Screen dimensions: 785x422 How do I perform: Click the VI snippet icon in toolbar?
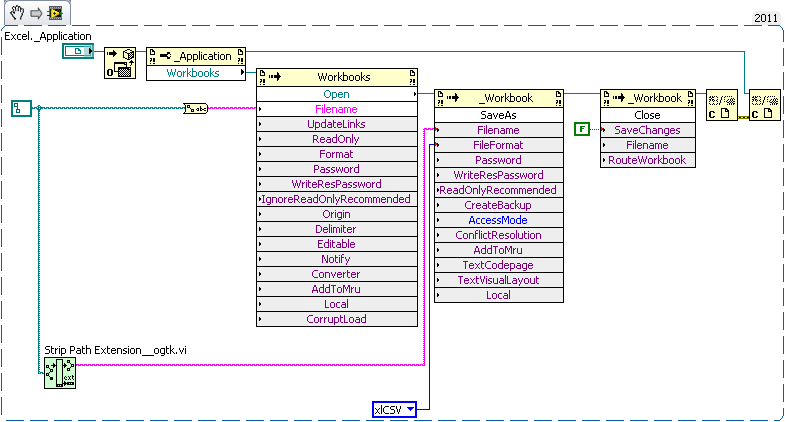click(55, 13)
